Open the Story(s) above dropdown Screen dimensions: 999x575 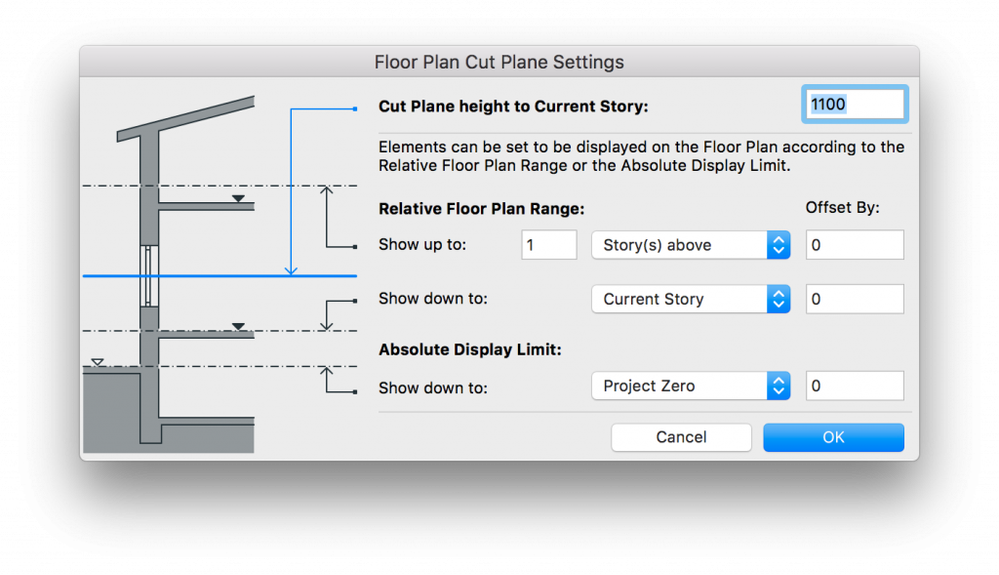click(691, 245)
